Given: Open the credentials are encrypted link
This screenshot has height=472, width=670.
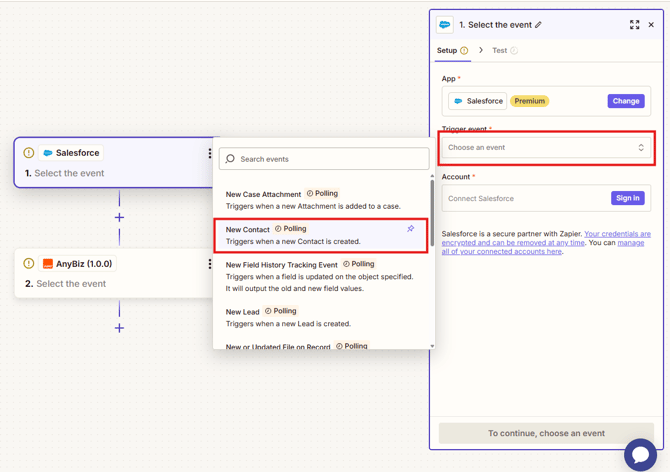Looking at the screenshot, I should (x=546, y=238).
